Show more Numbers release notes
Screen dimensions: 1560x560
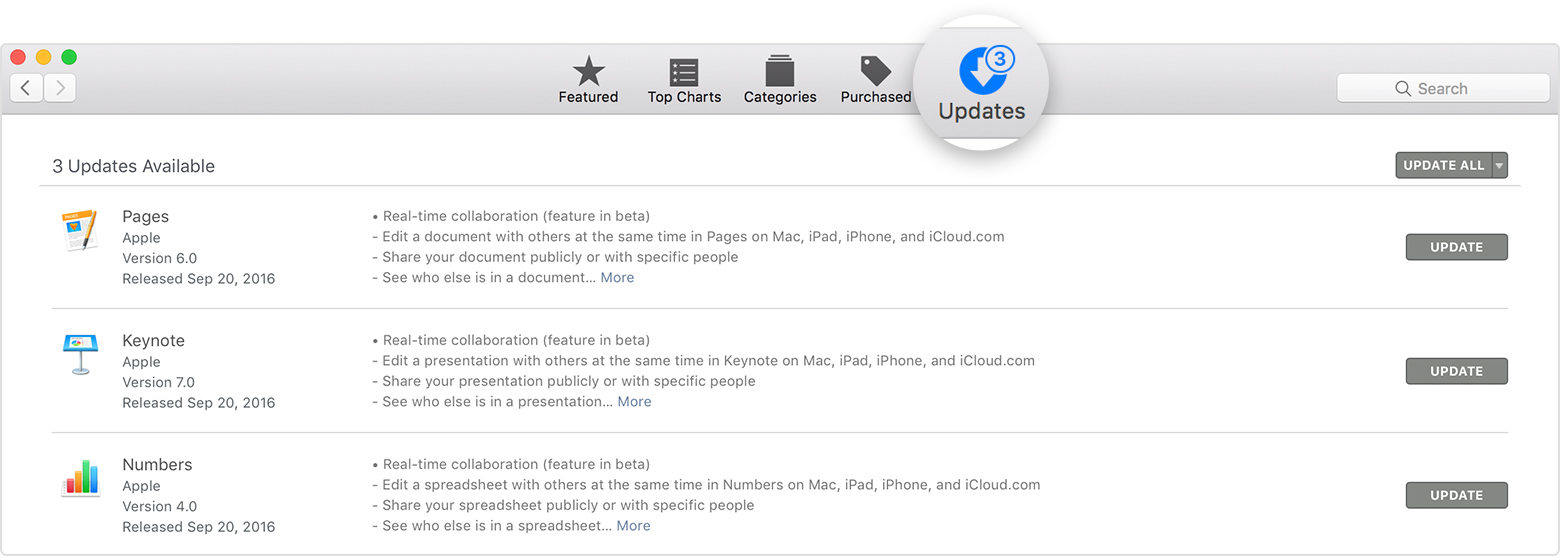tap(633, 526)
